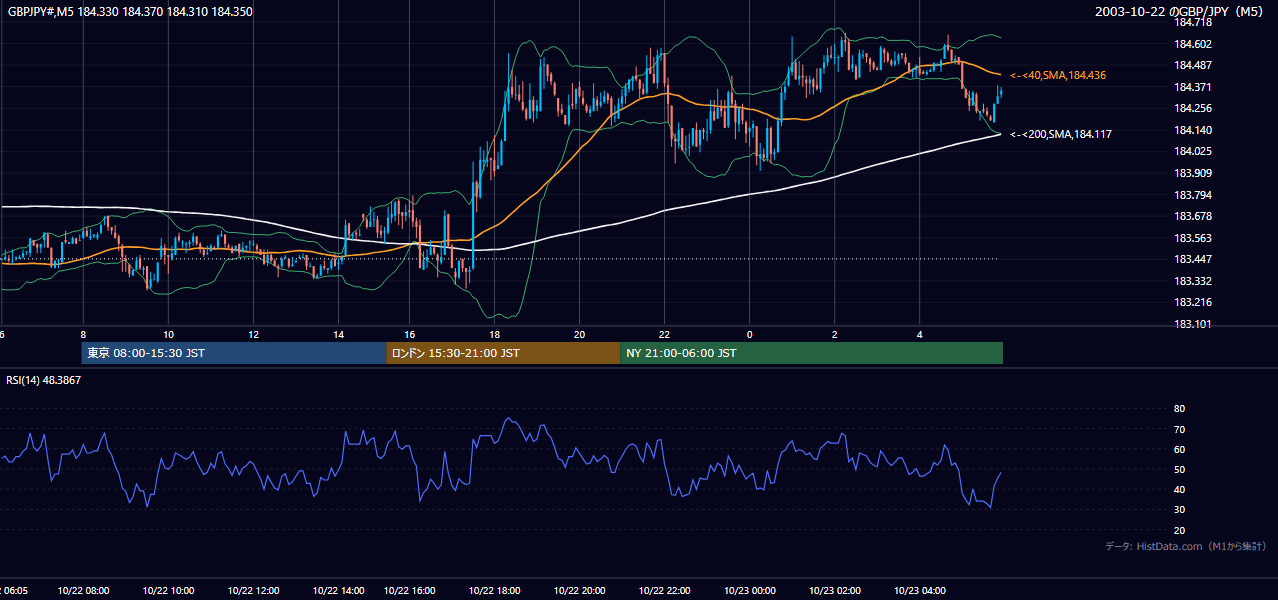Click the 10/22 22:00 time axis label
This screenshot has width=1278, height=600.
664,591
